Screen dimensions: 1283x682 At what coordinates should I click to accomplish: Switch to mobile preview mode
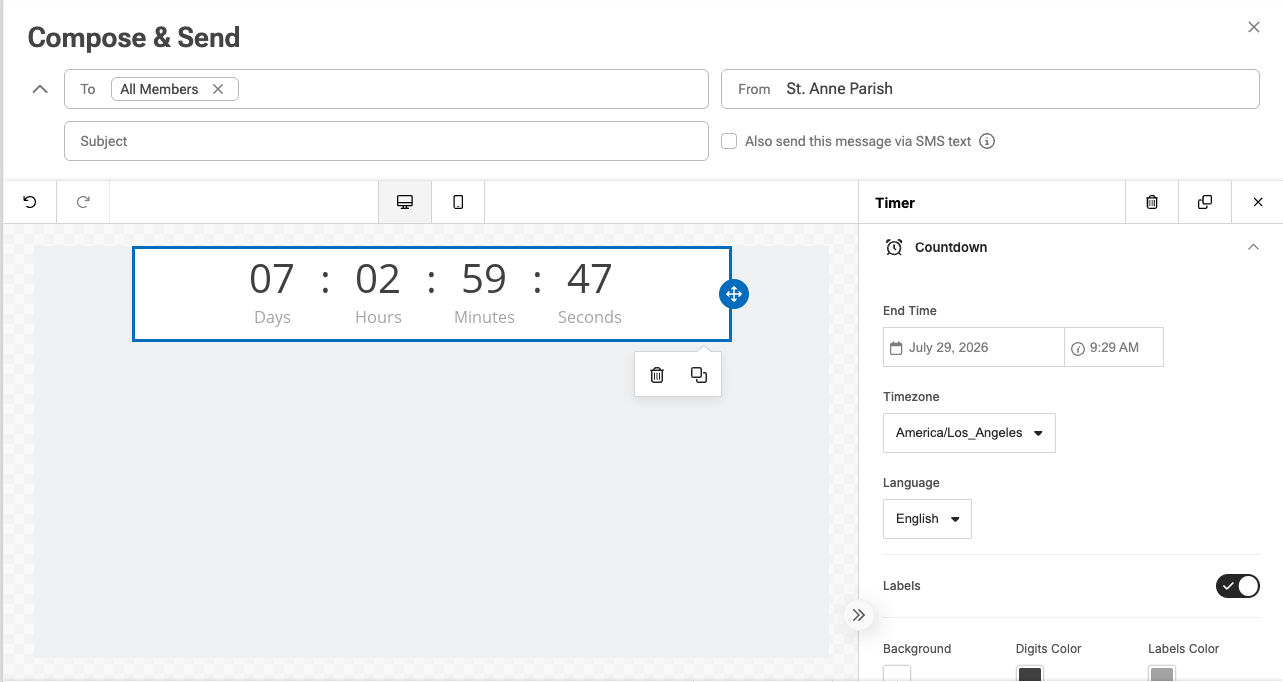point(458,202)
